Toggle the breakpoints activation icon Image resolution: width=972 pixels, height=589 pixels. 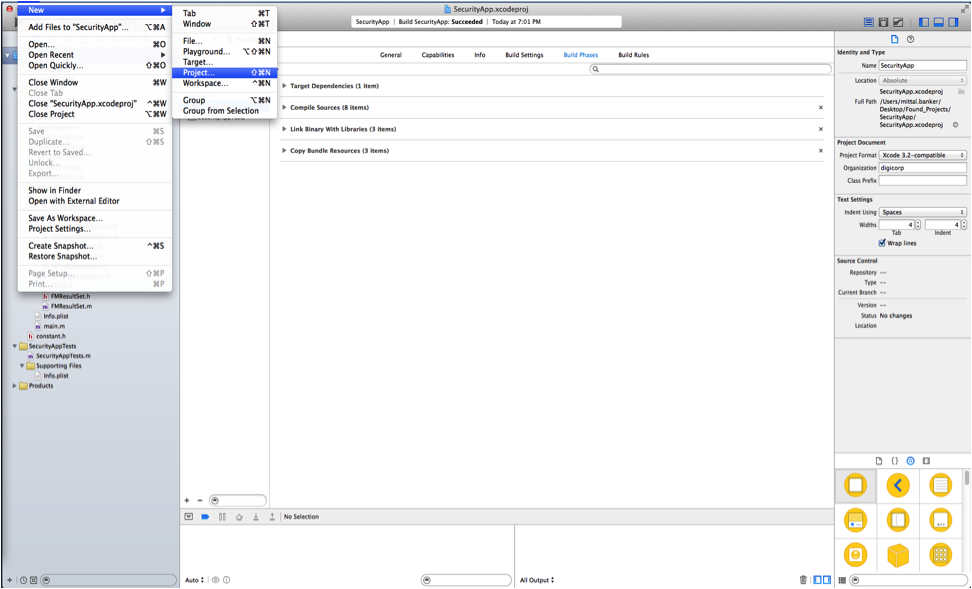[x=205, y=516]
